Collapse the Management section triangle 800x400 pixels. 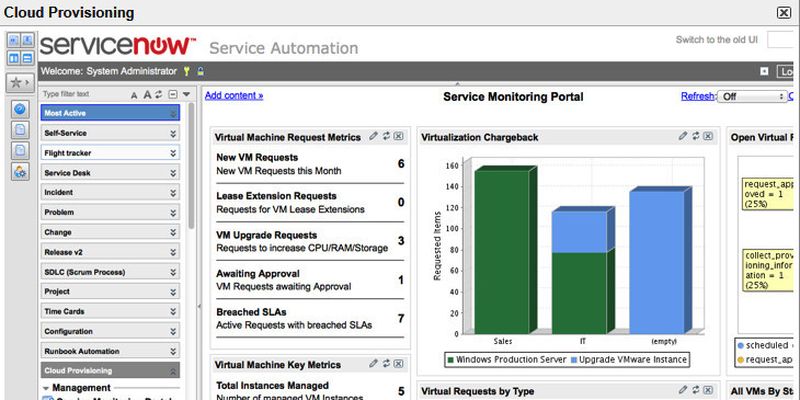point(46,388)
